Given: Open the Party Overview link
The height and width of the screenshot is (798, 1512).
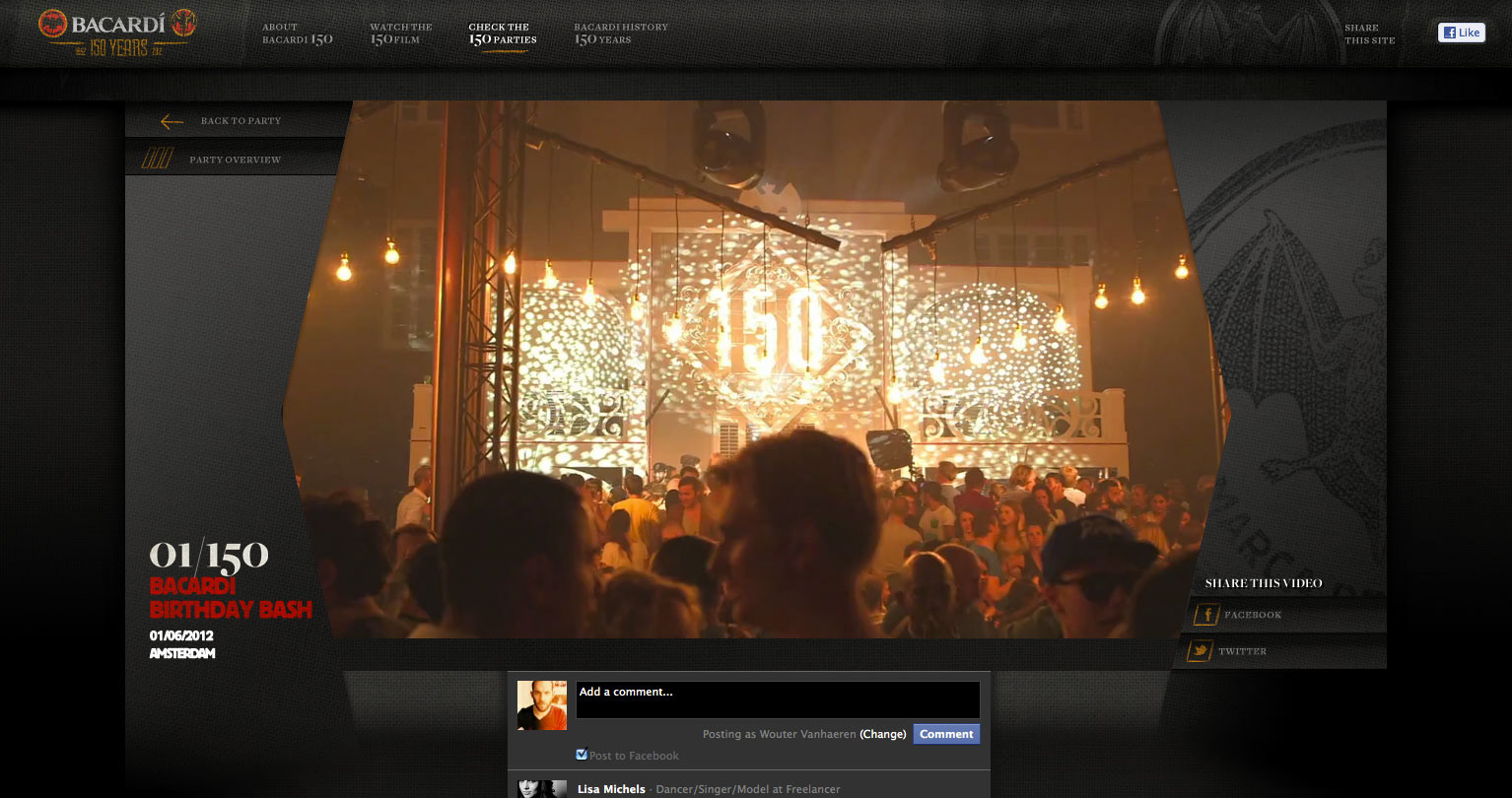Looking at the screenshot, I should point(235,160).
